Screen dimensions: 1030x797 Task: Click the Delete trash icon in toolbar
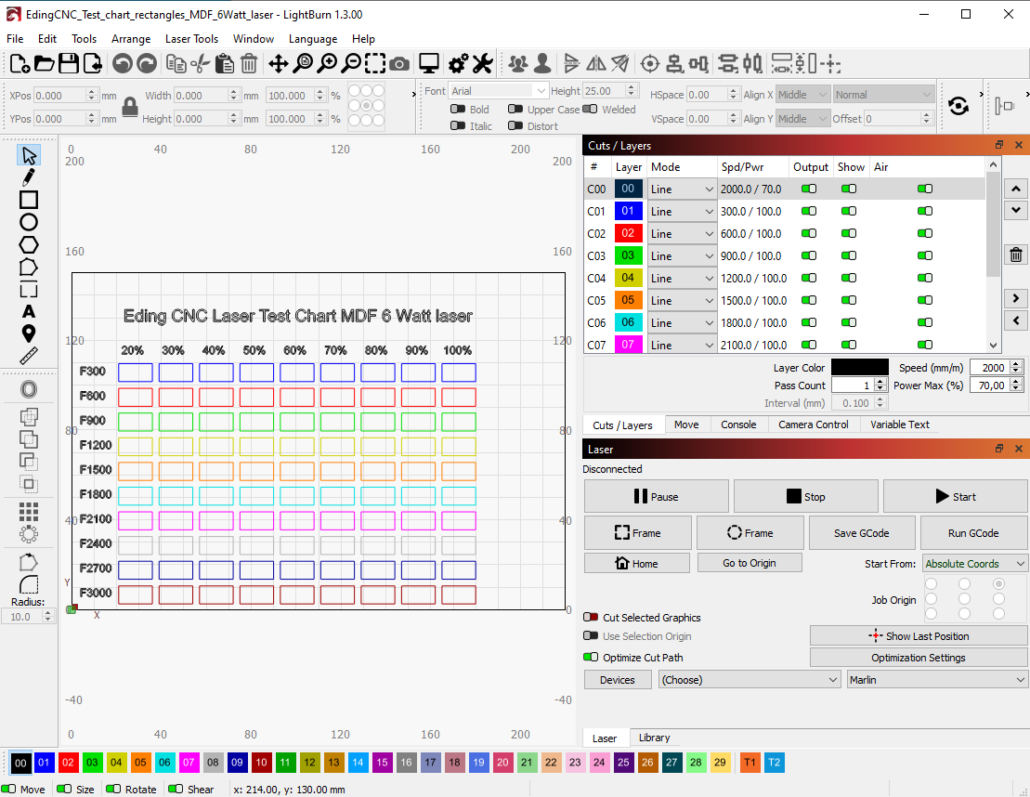click(249, 64)
